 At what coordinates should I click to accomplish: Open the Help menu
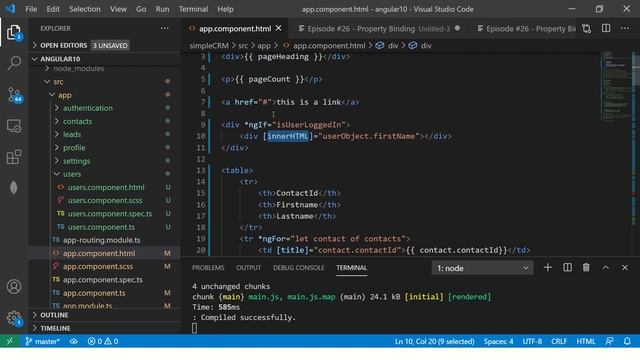tap(225, 9)
